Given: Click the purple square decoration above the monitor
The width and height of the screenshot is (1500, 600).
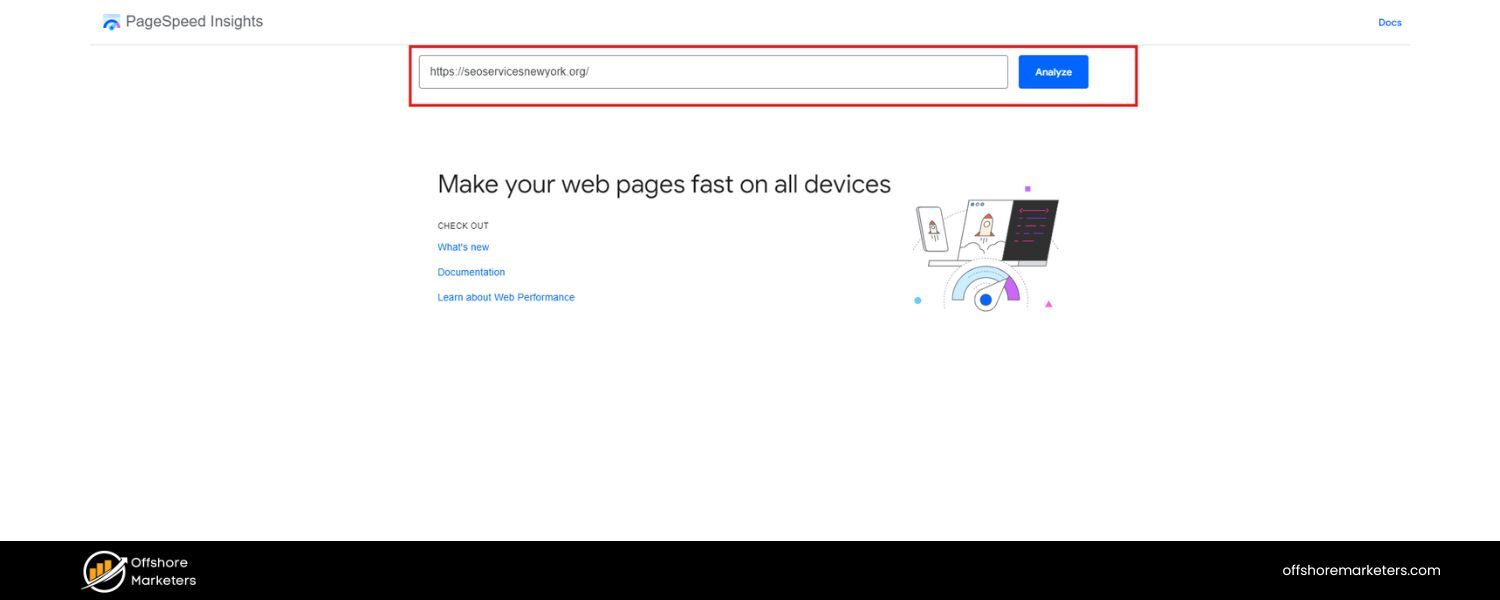Looking at the screenshot, I should tap(1028, 188).
